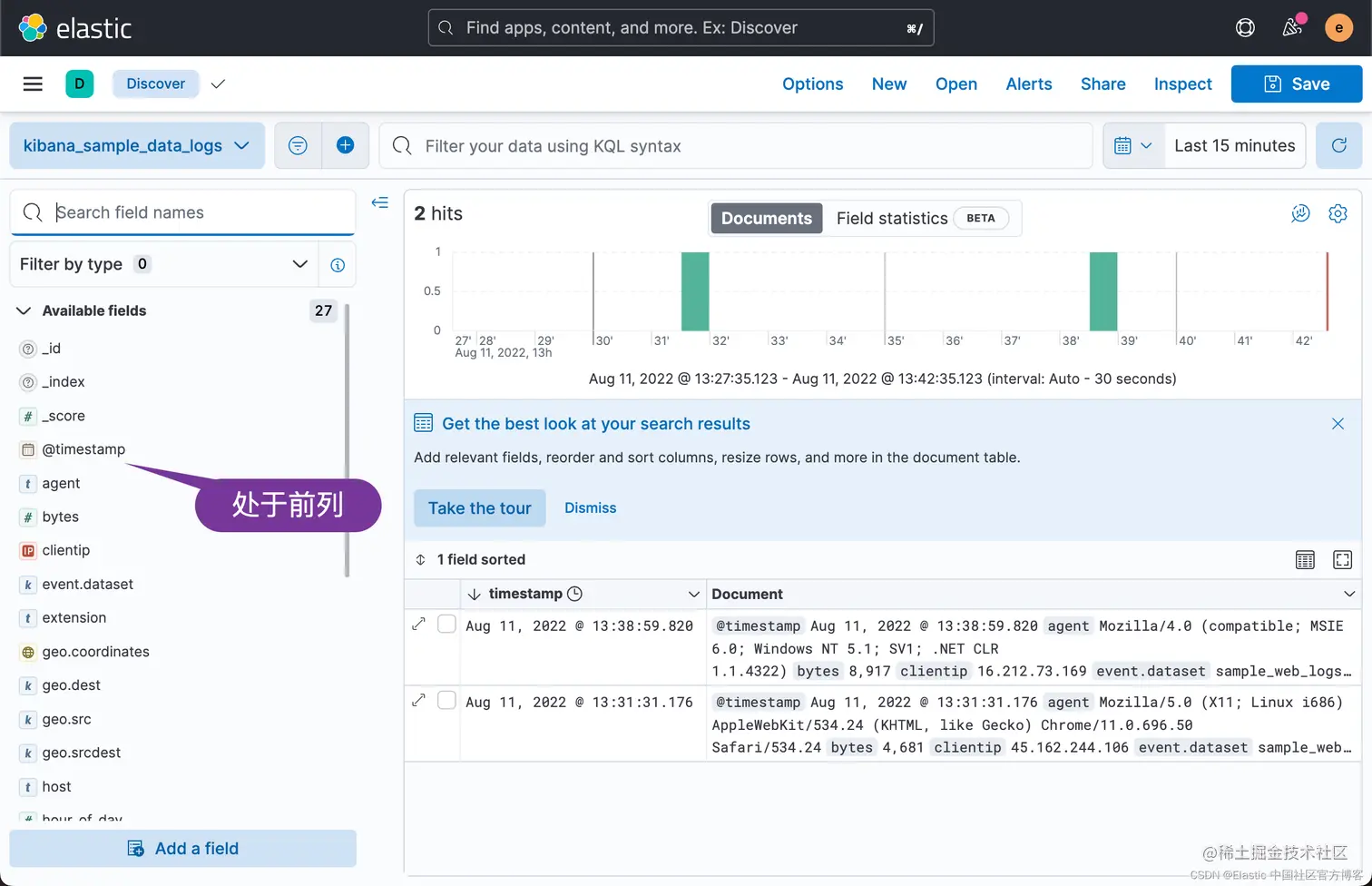Open the display options table icon
Screen dimensions: 1372x886
coord(1305,559)
